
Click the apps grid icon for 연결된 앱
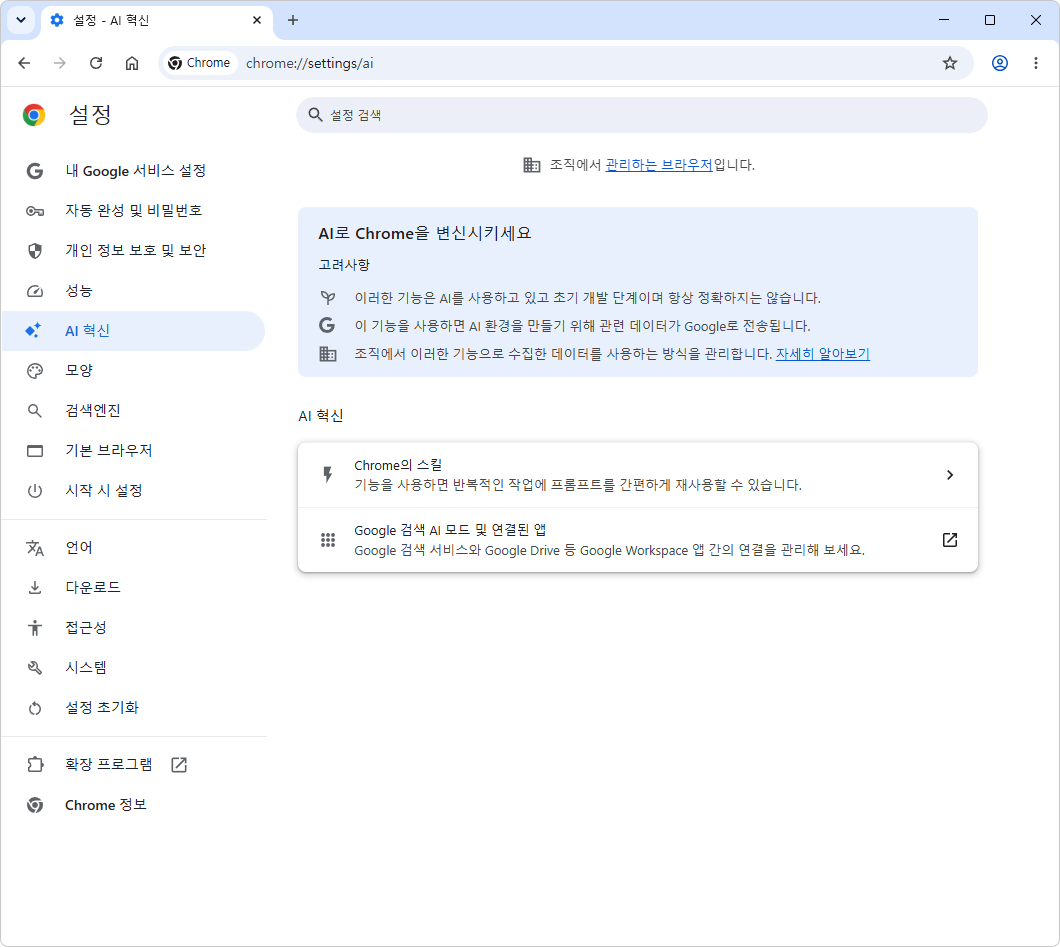328,540
